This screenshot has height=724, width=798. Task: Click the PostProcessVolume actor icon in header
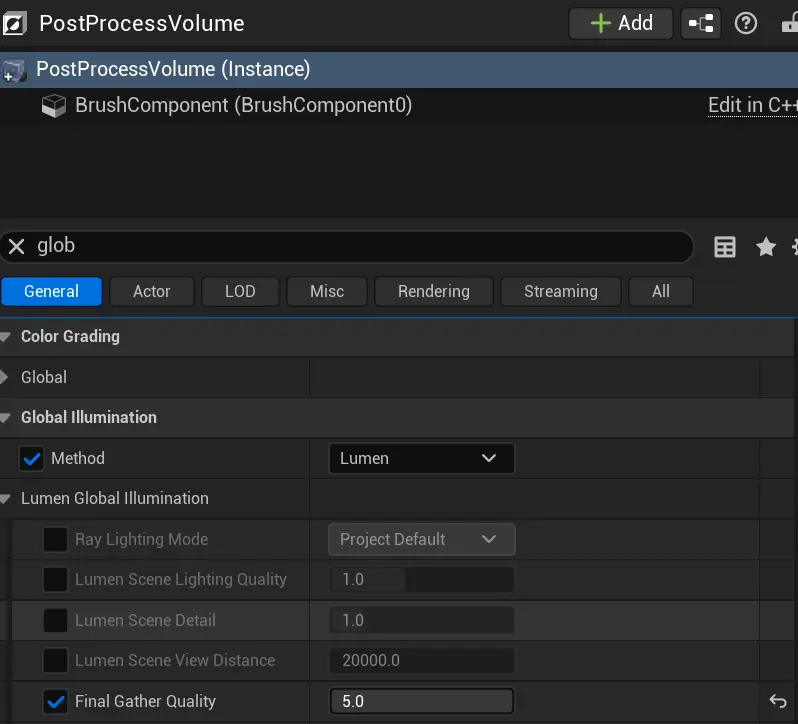15,23
